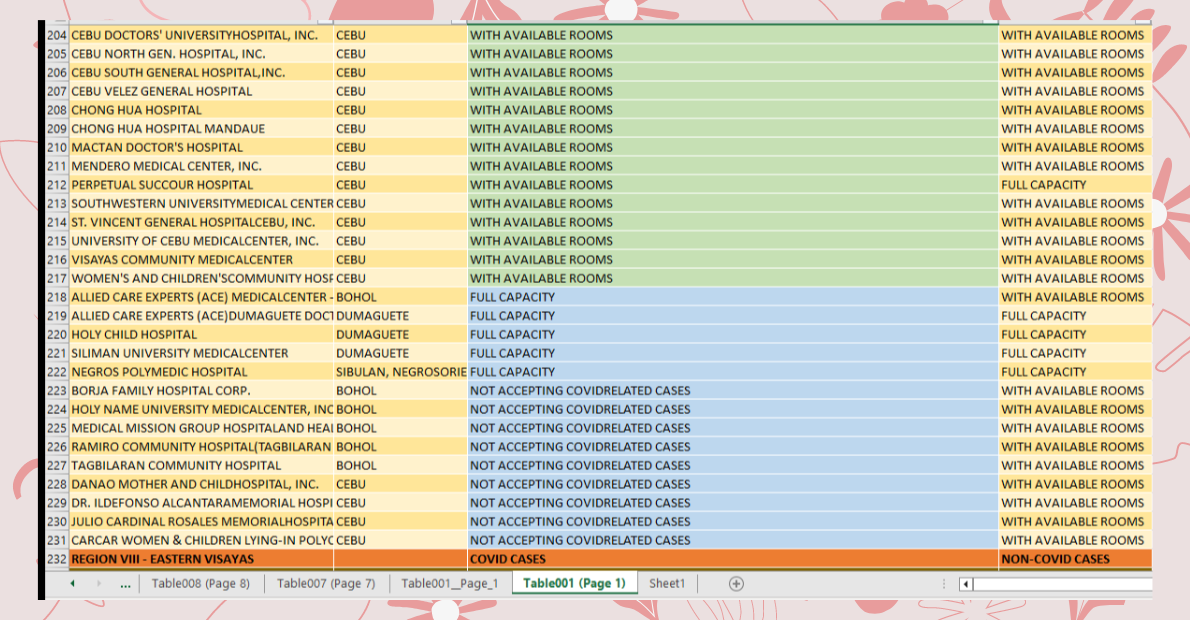Screen dimensions: 1190x620
Task: Click the SIBULAN, NEGROSORIE location cell
Action: click(401, 372)
